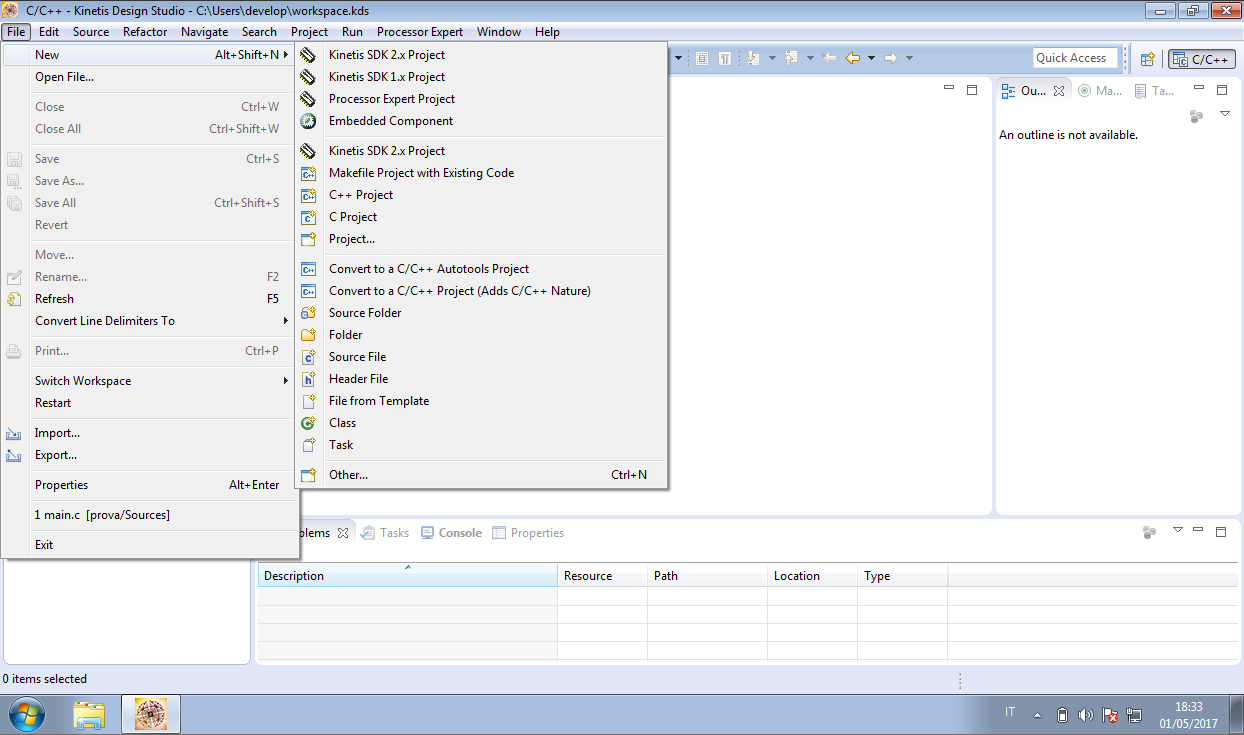Open the Other... wizard entry

(x=482, y=475)
